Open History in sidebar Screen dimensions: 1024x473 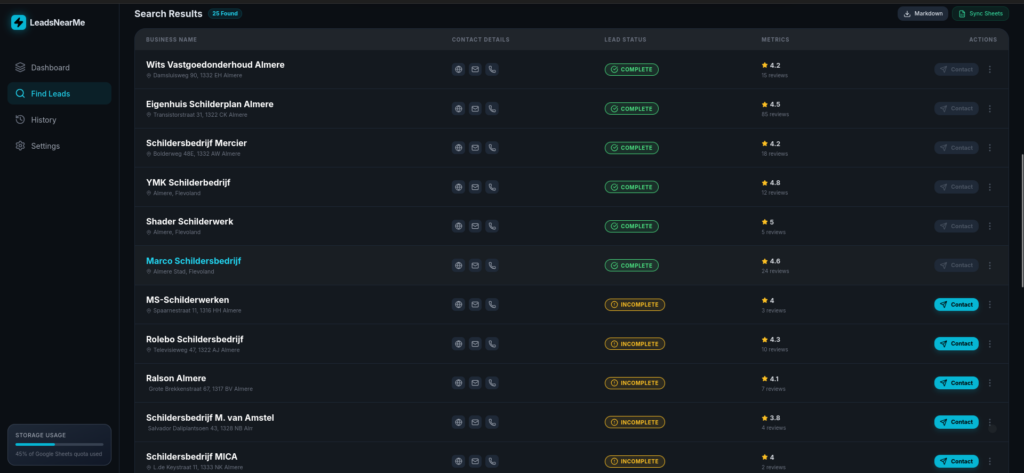pyautogui.click(x=59, y=120)
